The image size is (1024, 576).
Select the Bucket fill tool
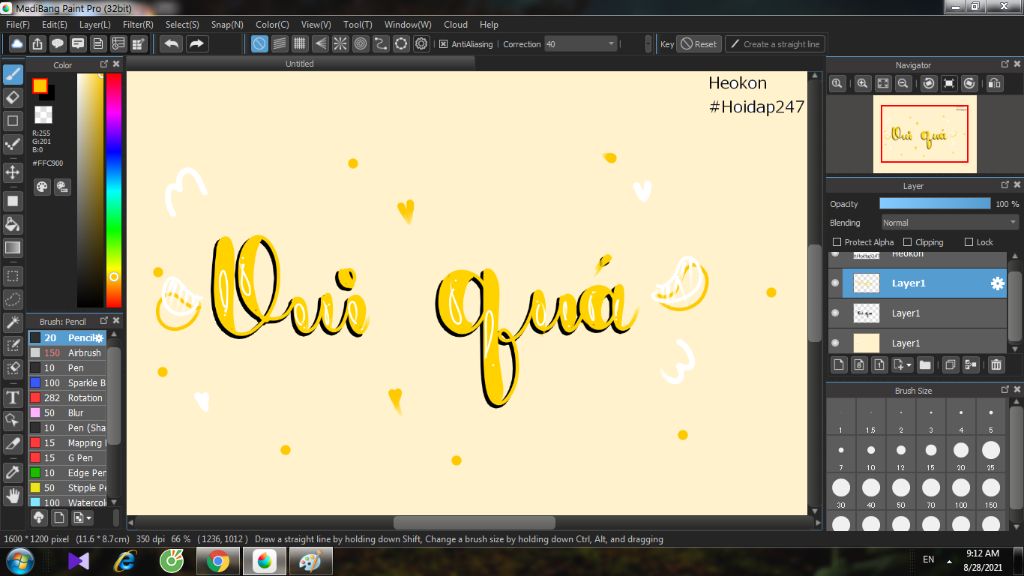pyautogui.click(x=12, y=225)
